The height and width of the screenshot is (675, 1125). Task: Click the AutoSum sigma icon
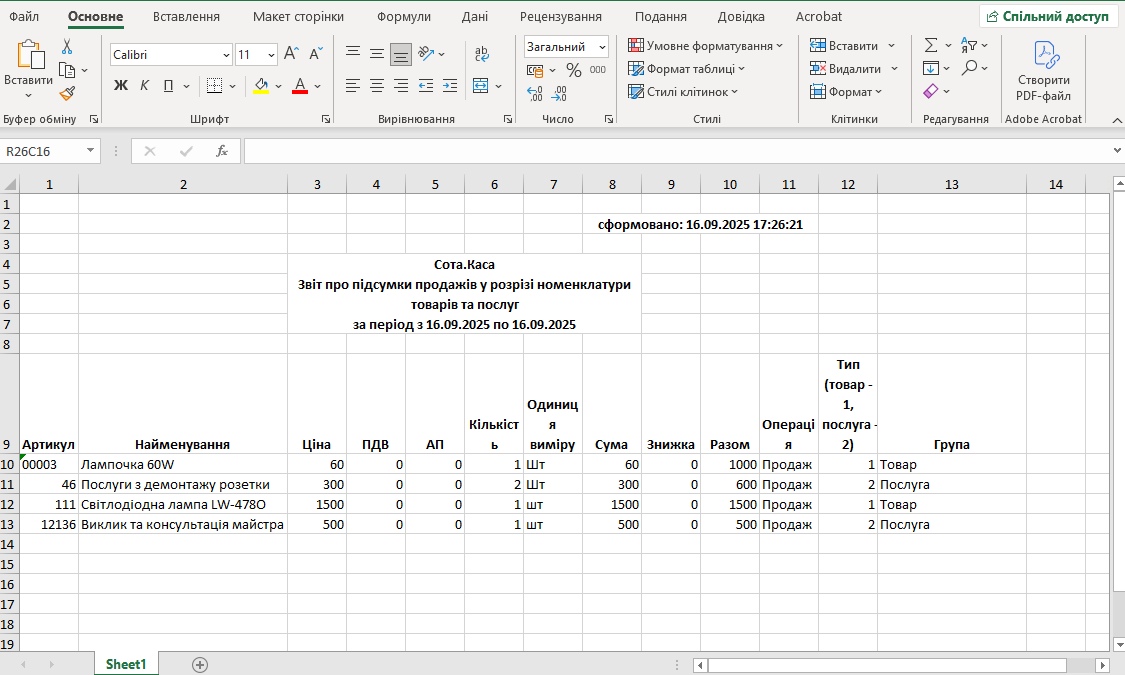pos(931,46)
